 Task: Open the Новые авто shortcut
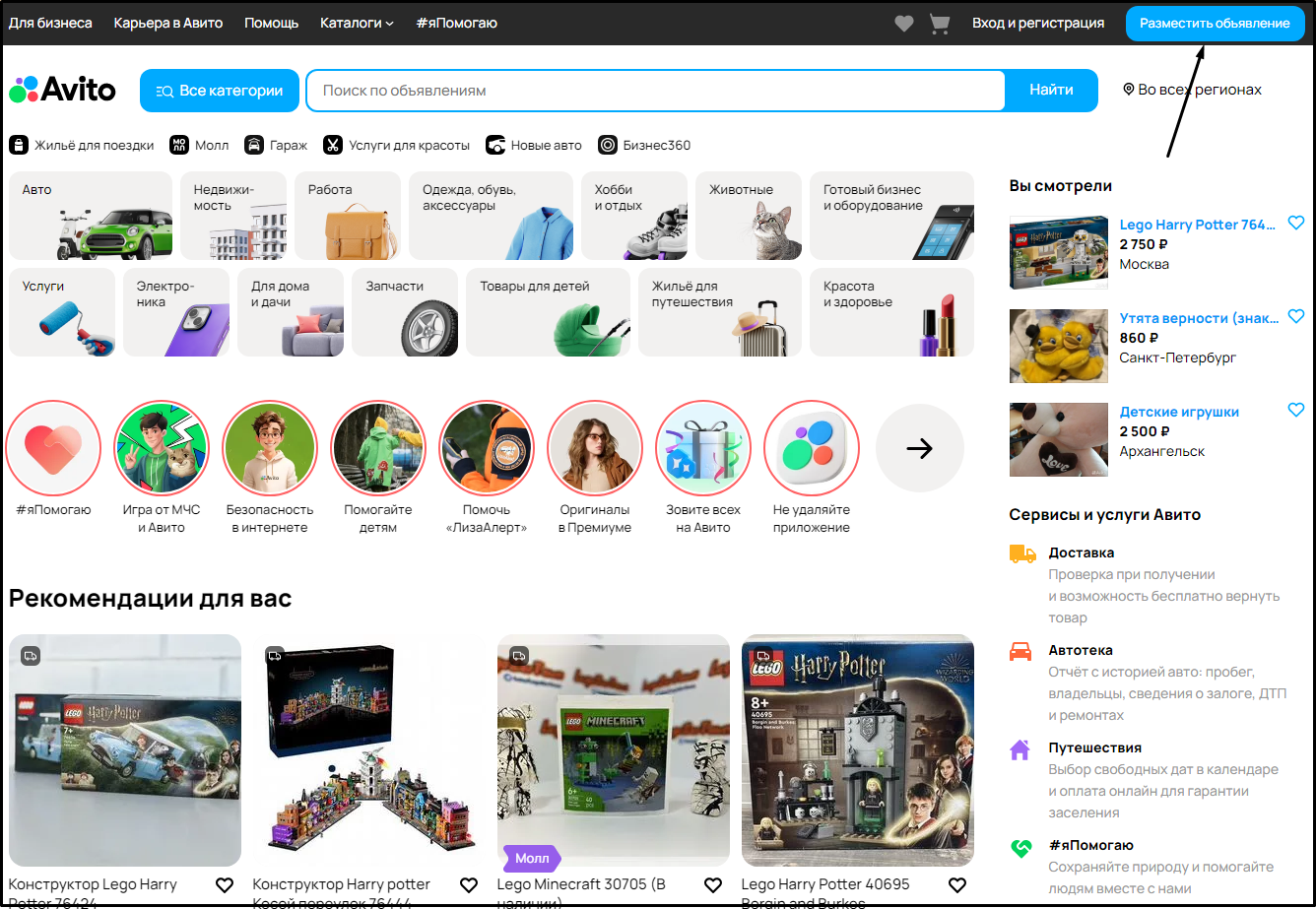coord(533,145)
